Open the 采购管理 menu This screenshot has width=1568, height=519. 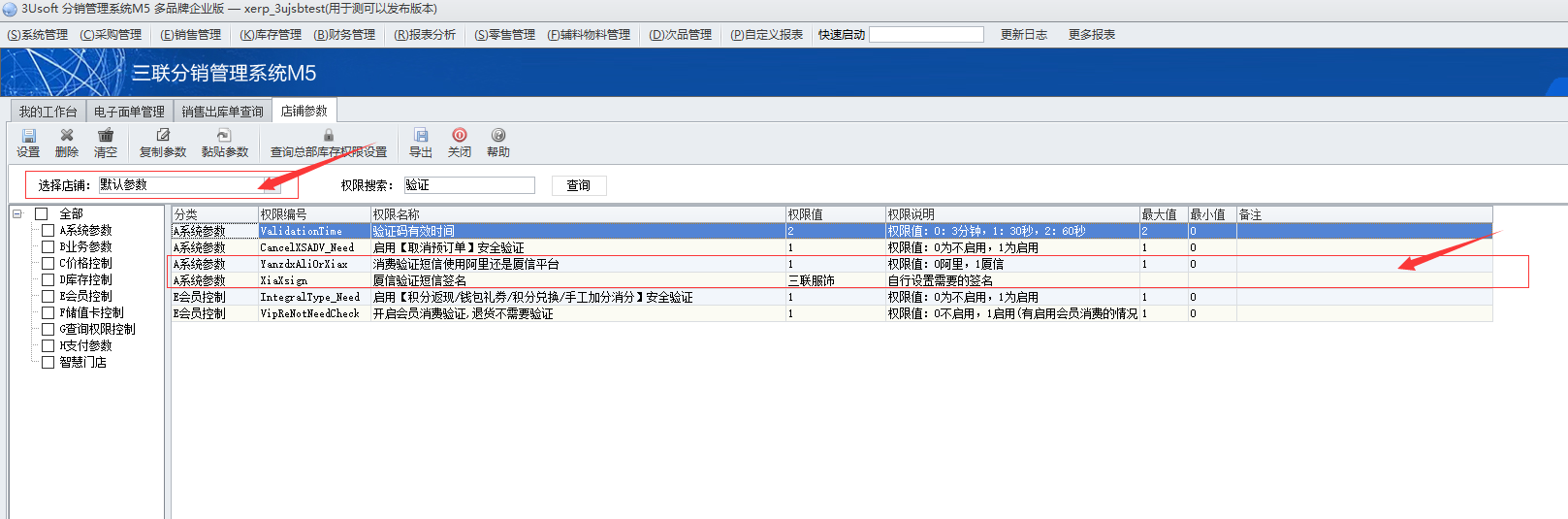pos(111,35)
